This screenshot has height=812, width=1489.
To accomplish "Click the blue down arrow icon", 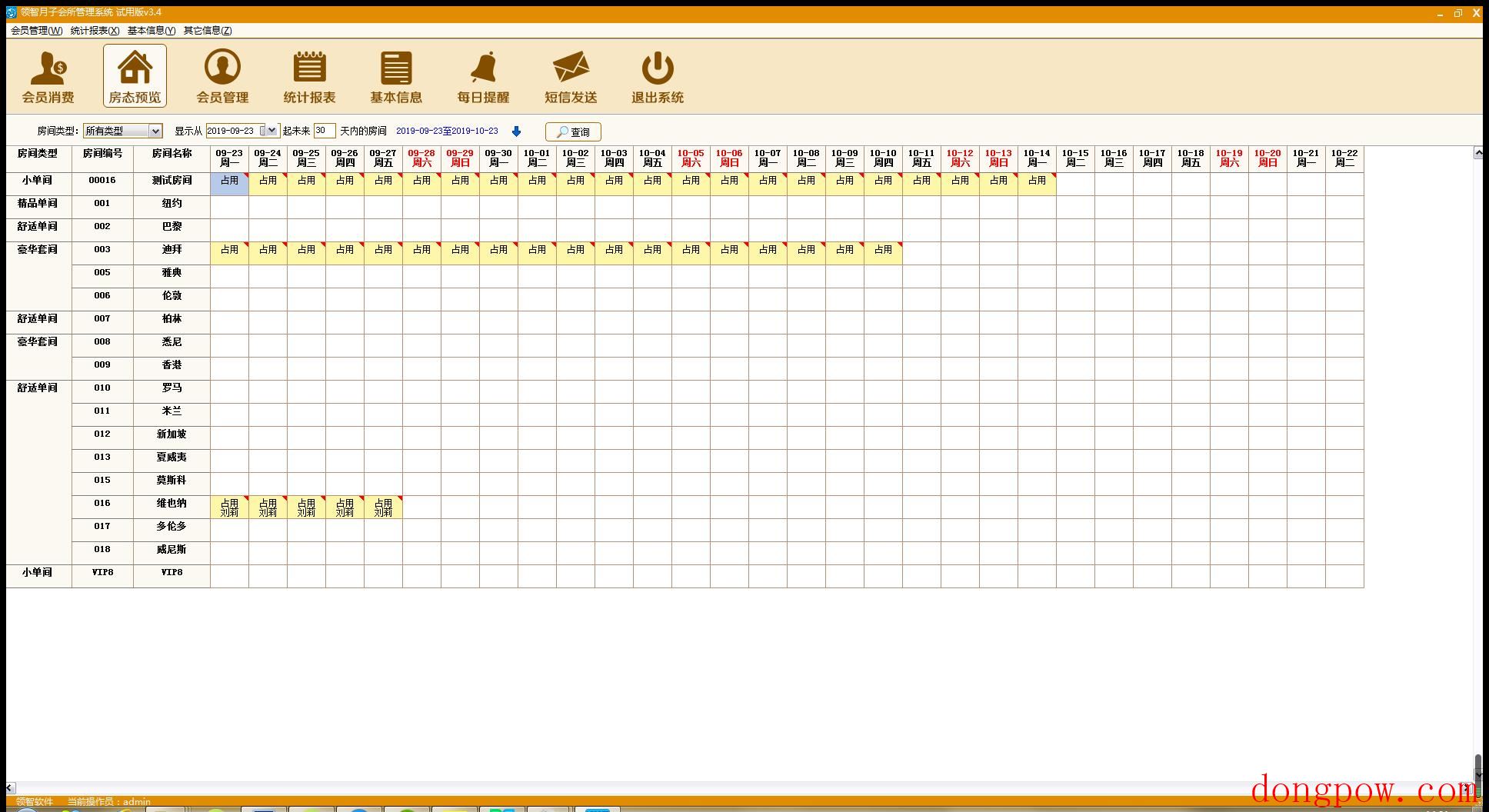I will [516, 131].
